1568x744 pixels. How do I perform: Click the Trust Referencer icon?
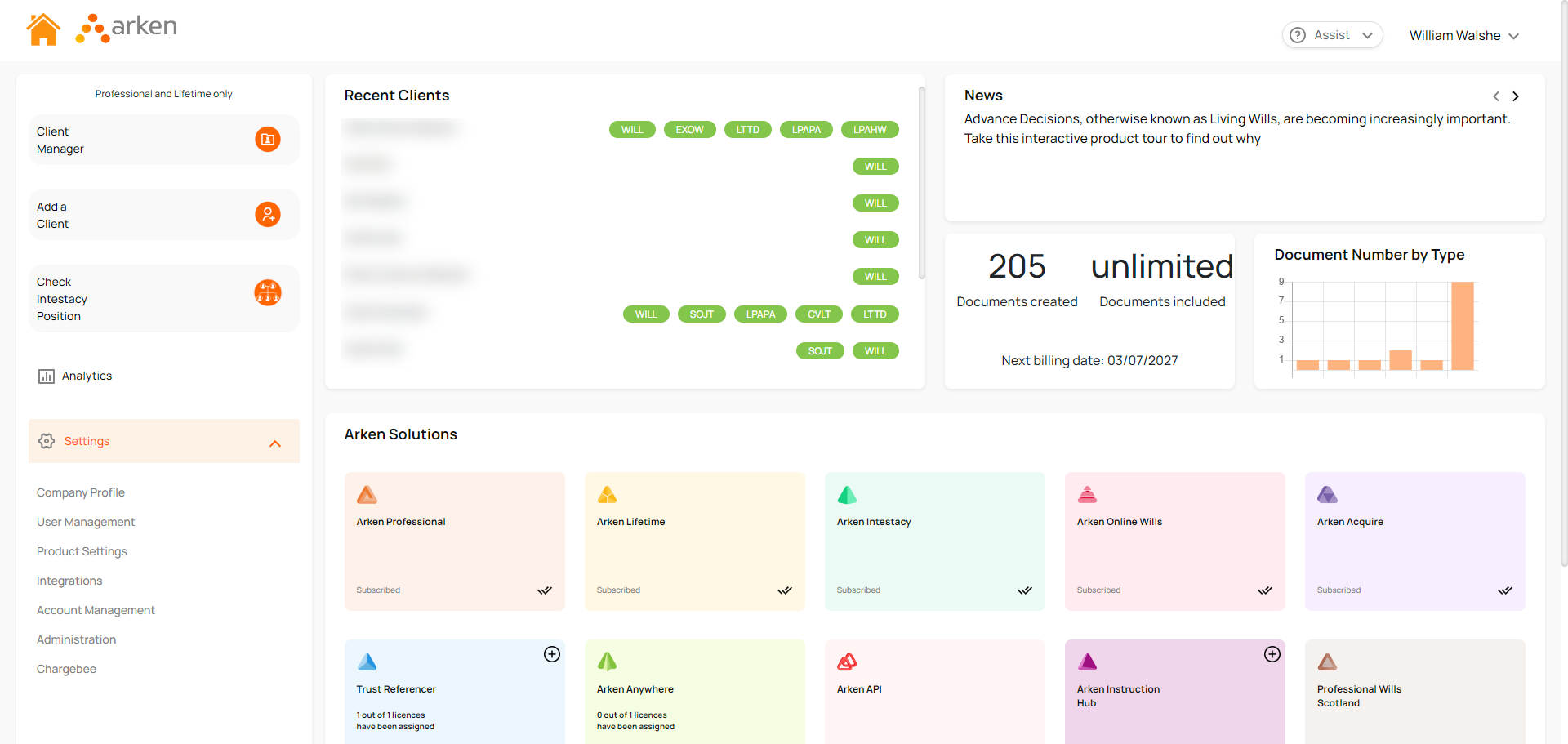coord(367,662)
